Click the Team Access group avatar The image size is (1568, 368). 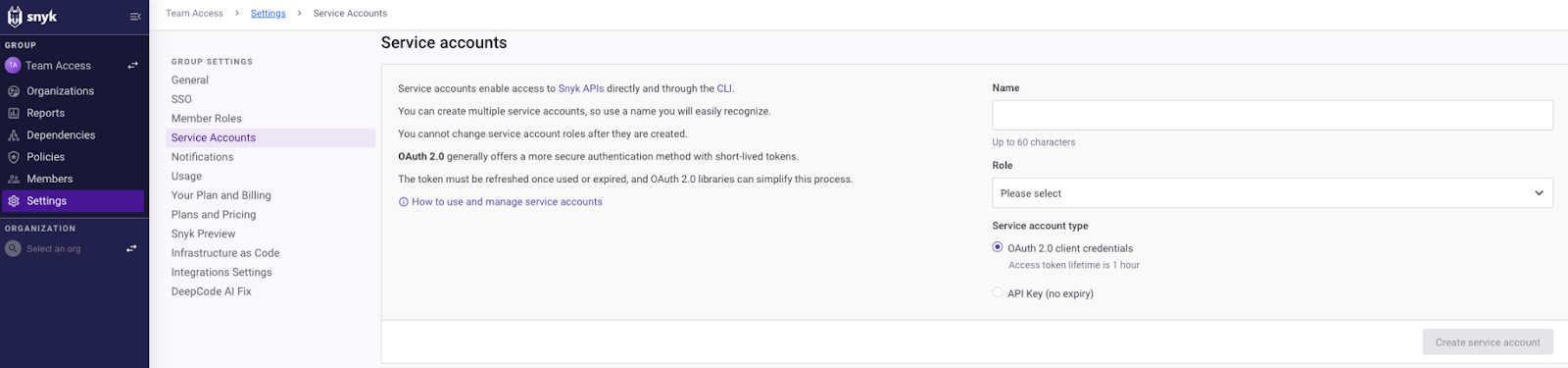point(13,65)
